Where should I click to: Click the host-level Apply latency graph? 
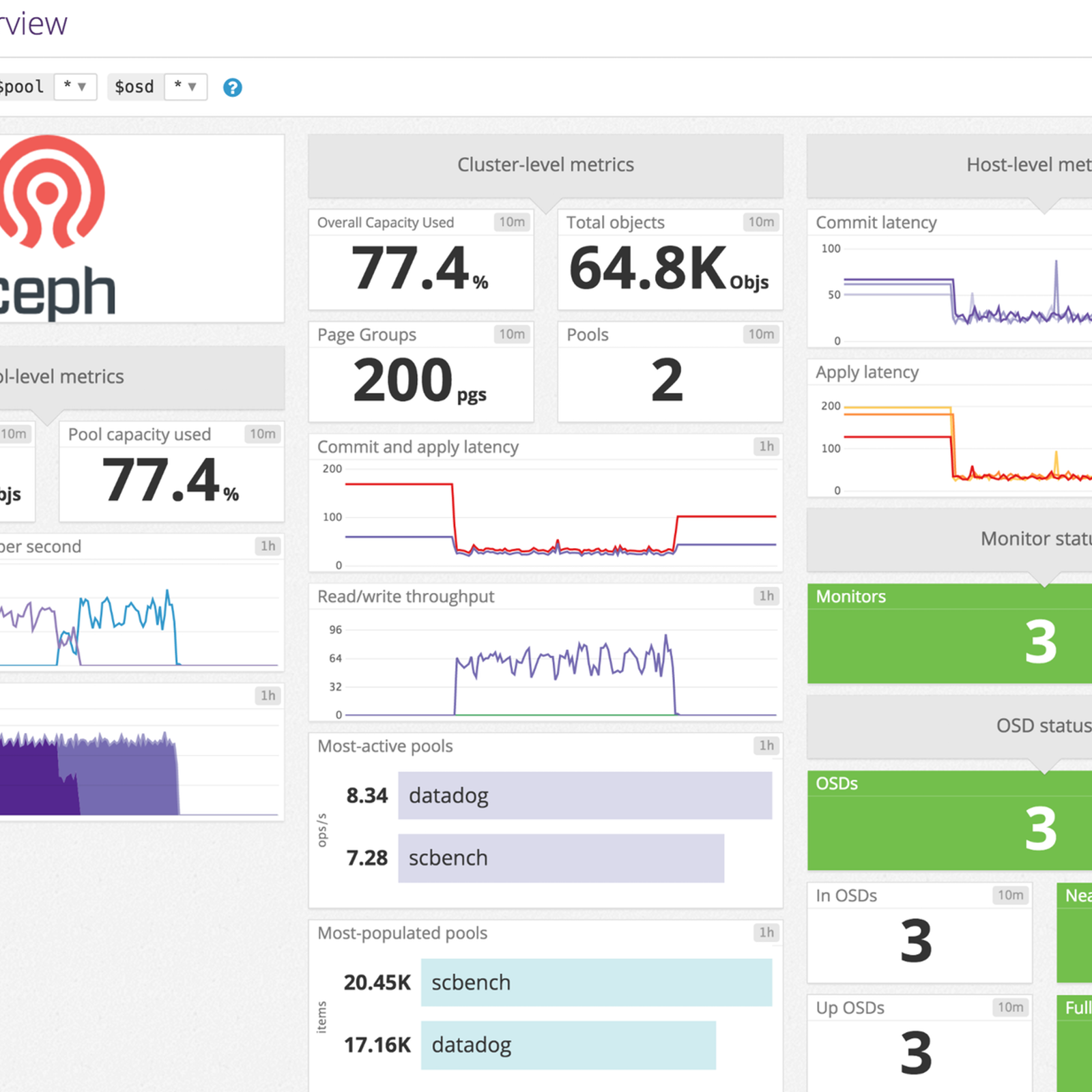pos(955,444)
